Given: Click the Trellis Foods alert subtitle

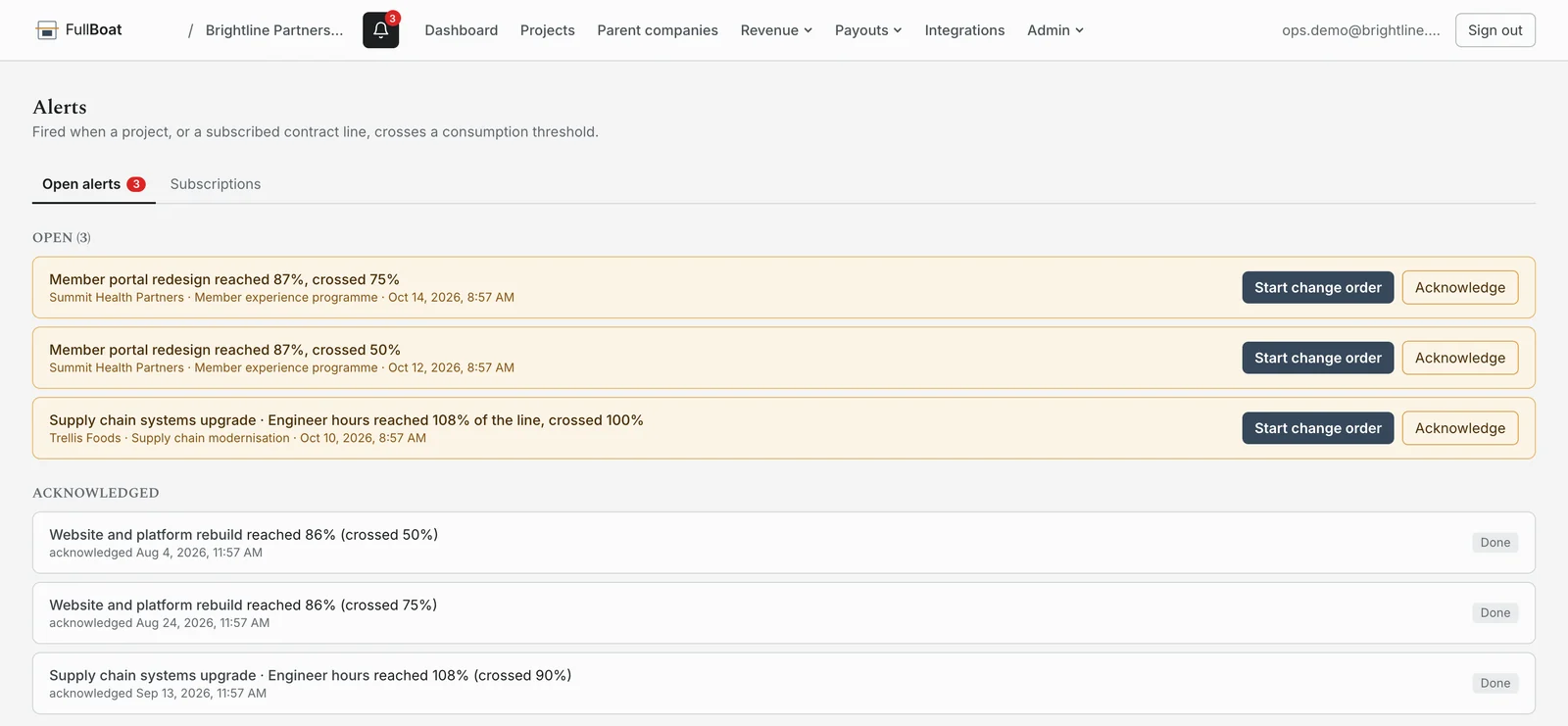Looking at the screenshot, I should click(x=237, y=439).
